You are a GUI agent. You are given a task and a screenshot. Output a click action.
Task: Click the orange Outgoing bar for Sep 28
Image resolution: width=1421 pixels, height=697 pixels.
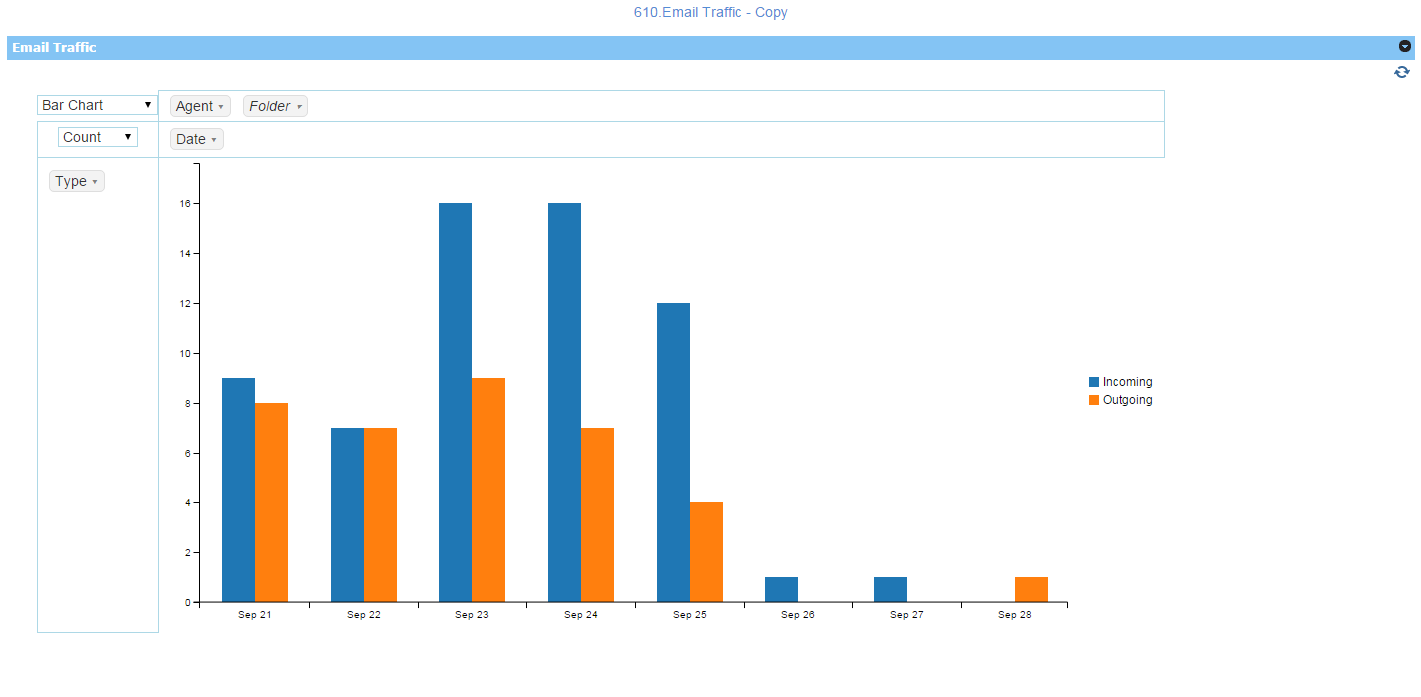click(x=1031, y=589)
